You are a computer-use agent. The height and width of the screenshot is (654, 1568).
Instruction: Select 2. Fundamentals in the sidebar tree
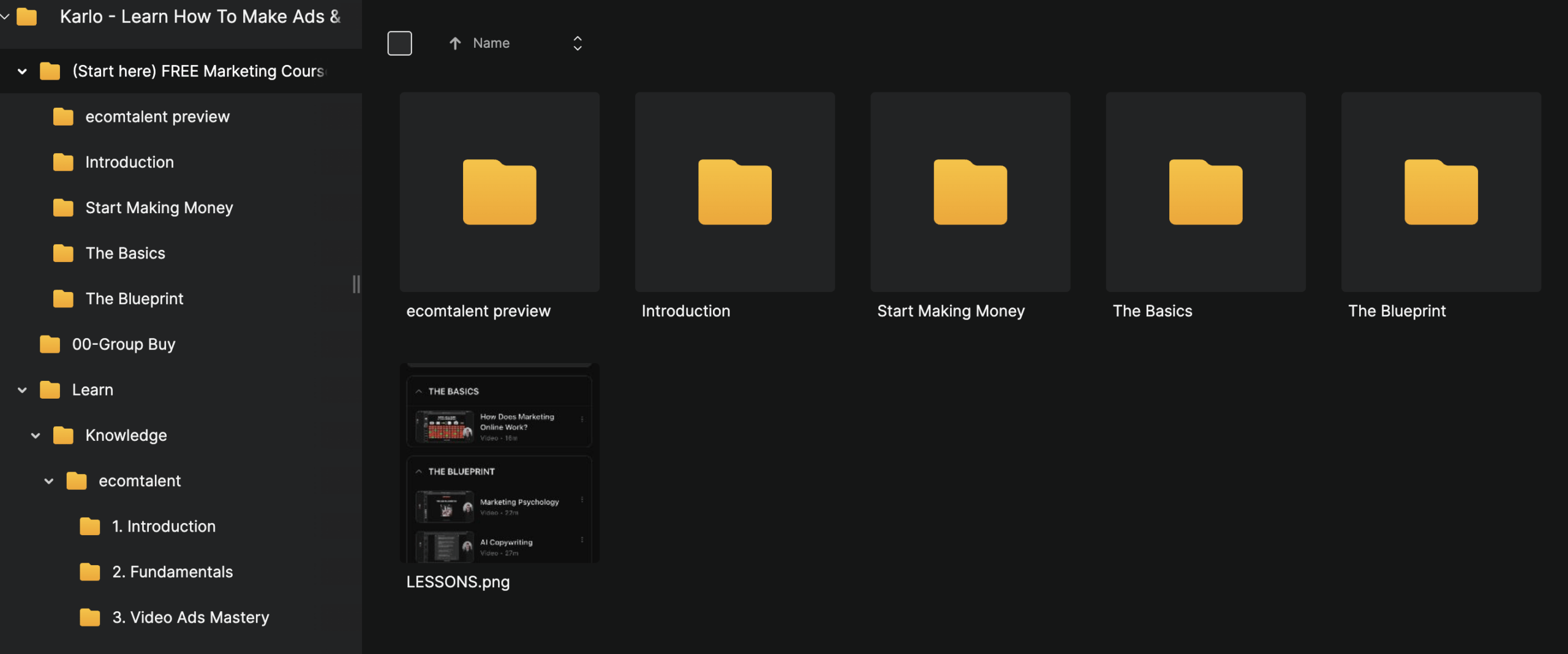tap(172, 572)
